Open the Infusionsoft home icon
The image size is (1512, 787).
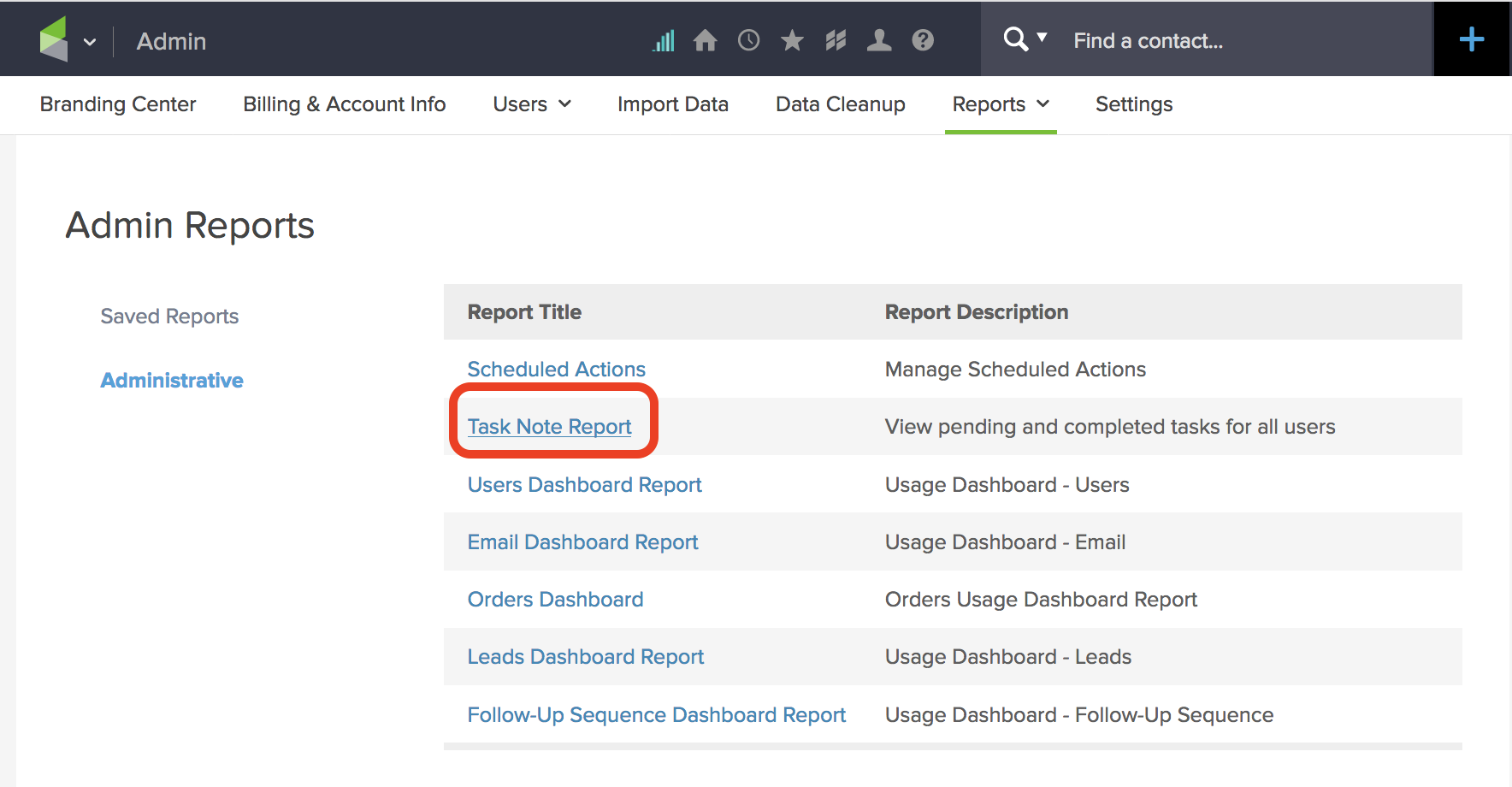pos(706,39)
